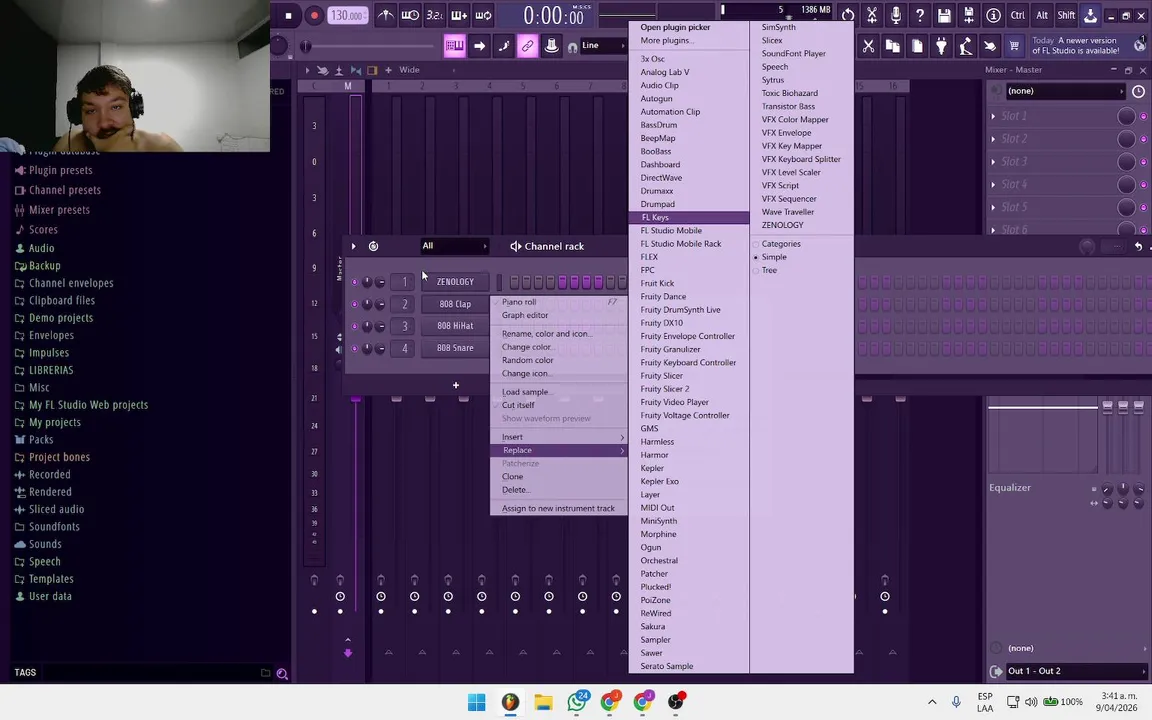
Task: Mute the 808 Clap channel LED
Action: click(354, 304)
